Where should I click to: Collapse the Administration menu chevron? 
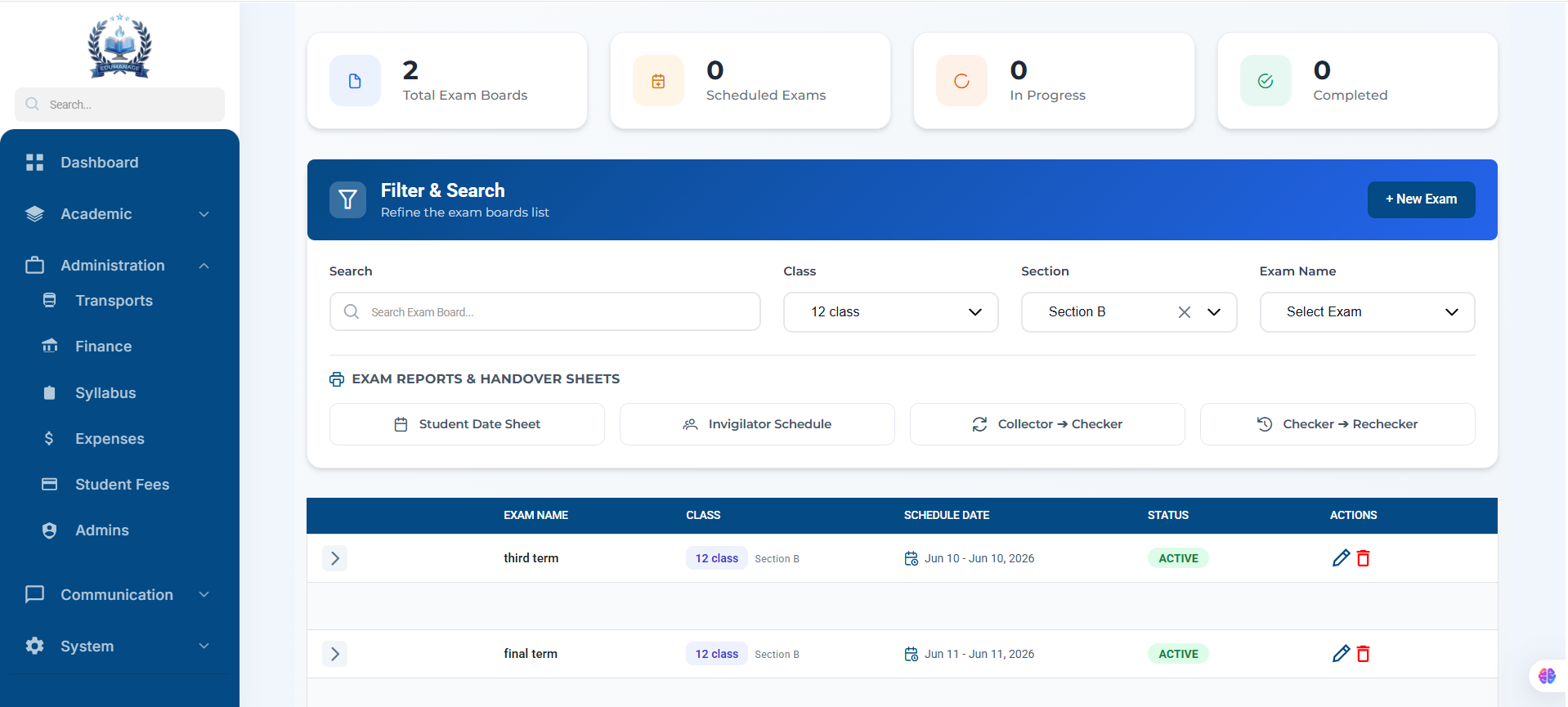[204, 266]
